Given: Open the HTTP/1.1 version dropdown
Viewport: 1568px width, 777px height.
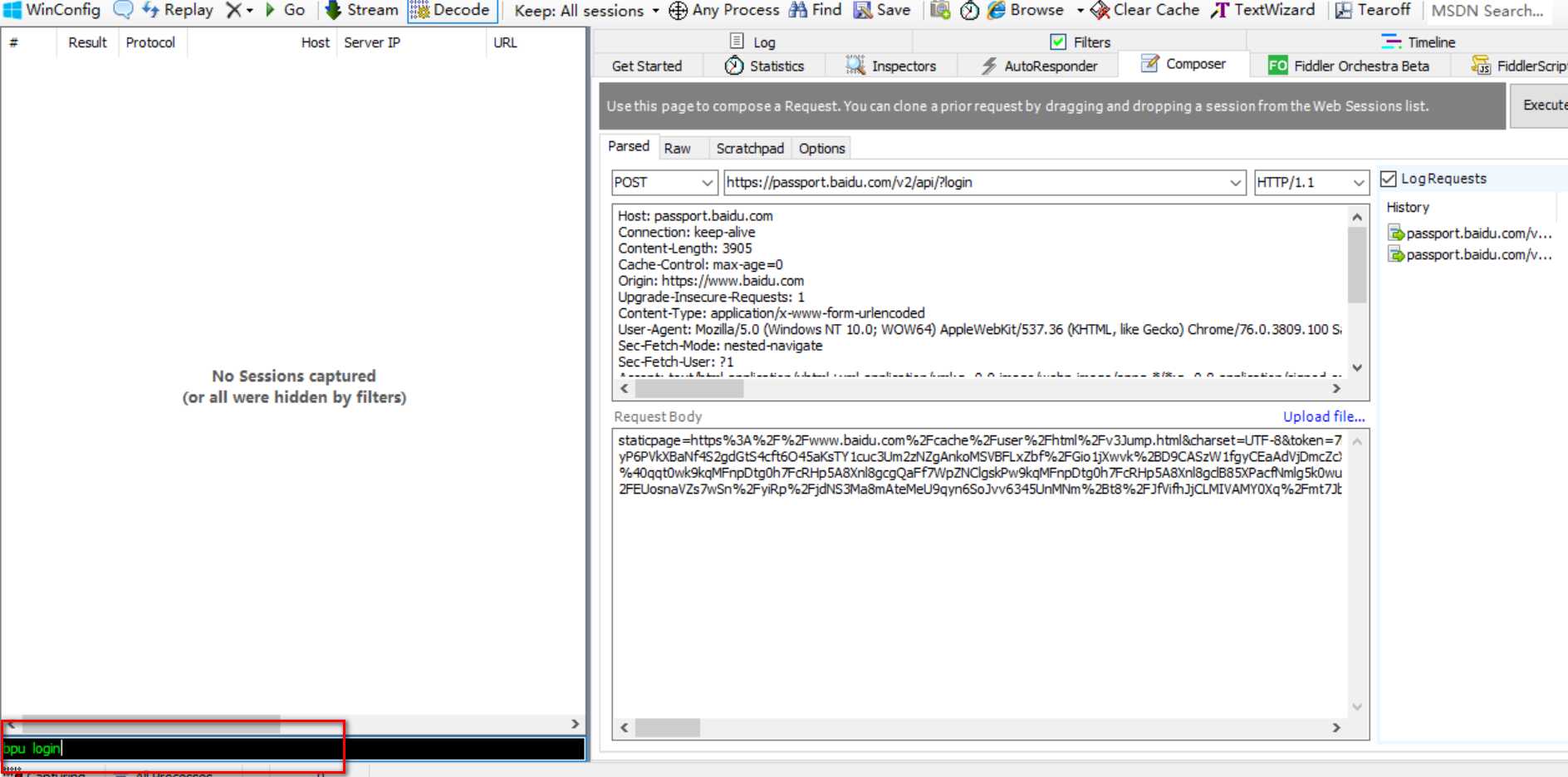Looking at the screenshot, I should (1359, 183).
